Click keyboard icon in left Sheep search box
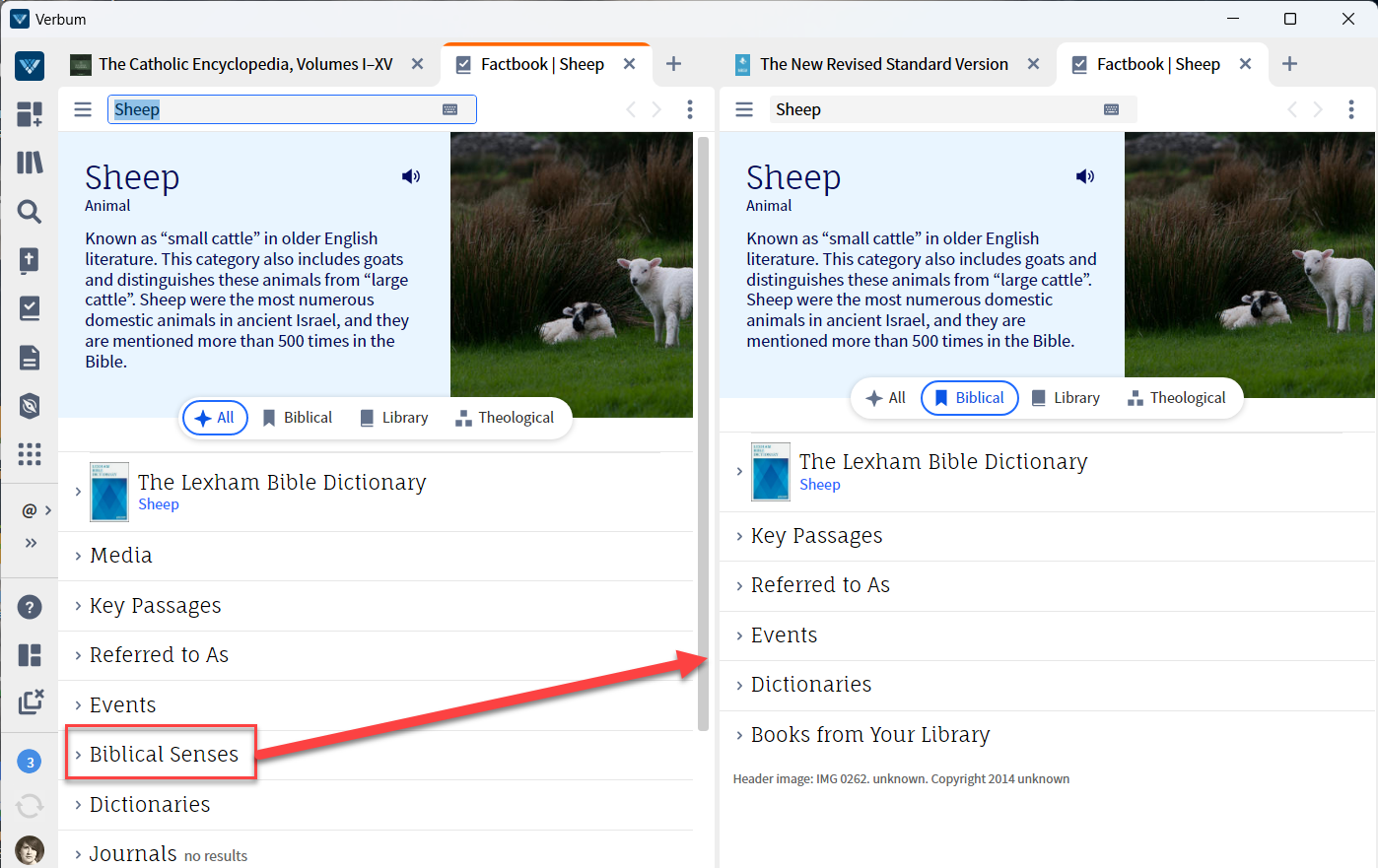1378x868 pixels. pos(450,109)
